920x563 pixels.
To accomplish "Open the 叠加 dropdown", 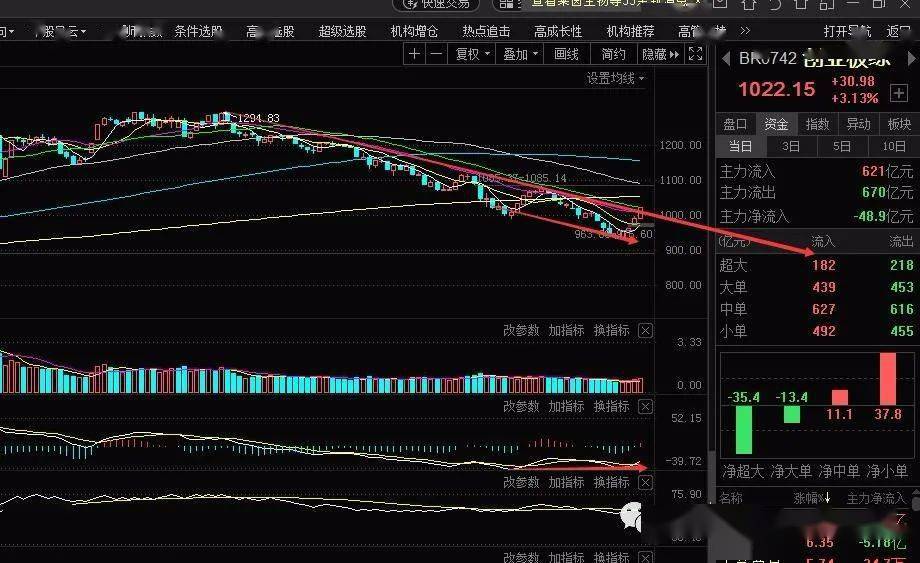I will coord(520,54).
